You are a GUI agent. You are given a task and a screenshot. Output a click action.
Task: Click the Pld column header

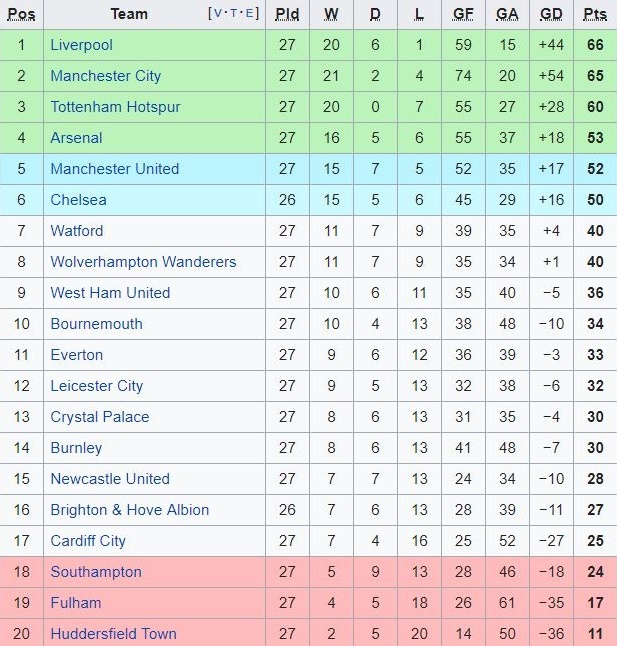[287, 14]
